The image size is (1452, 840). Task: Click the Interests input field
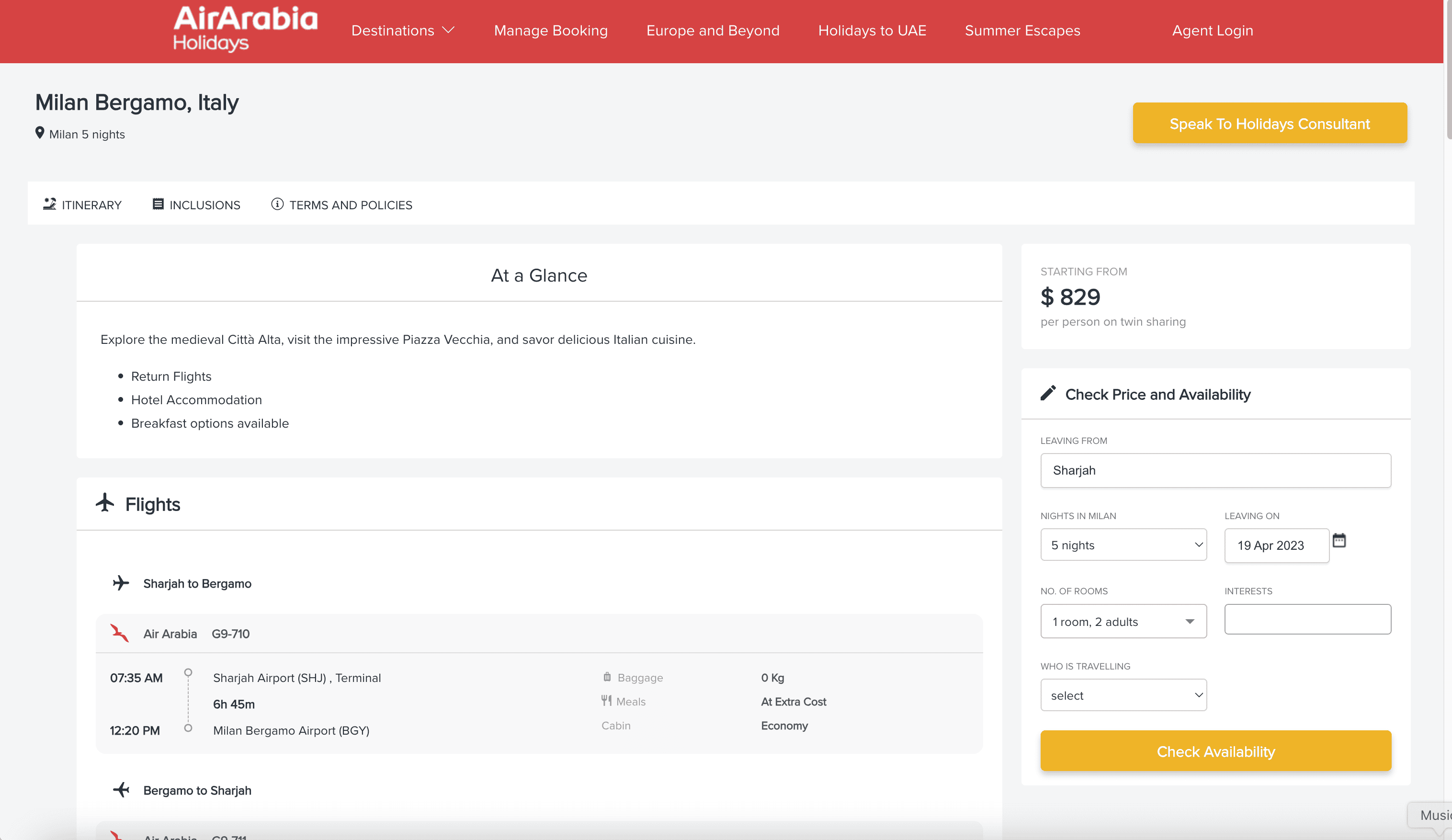click(x=1307, y=619)
